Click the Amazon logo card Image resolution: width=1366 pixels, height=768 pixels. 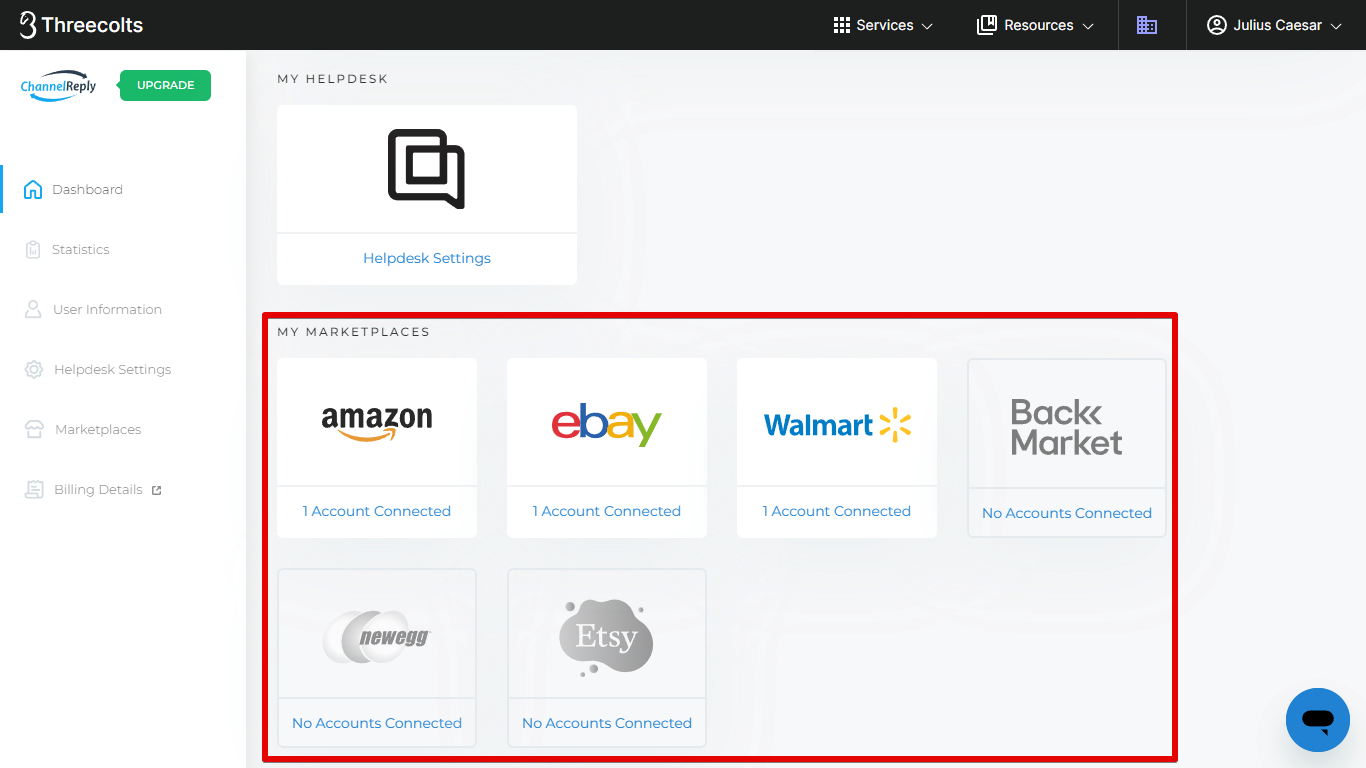(x=377, y=423)
